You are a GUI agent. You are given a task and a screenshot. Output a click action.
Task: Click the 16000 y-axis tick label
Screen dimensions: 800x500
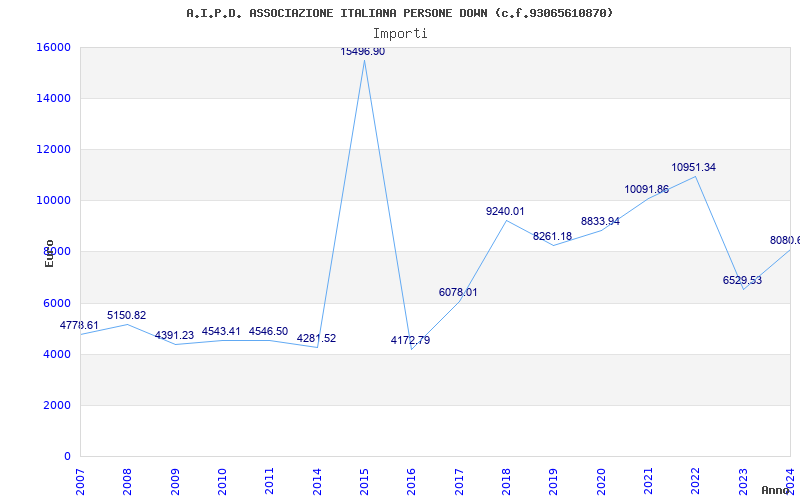(53, 48)
